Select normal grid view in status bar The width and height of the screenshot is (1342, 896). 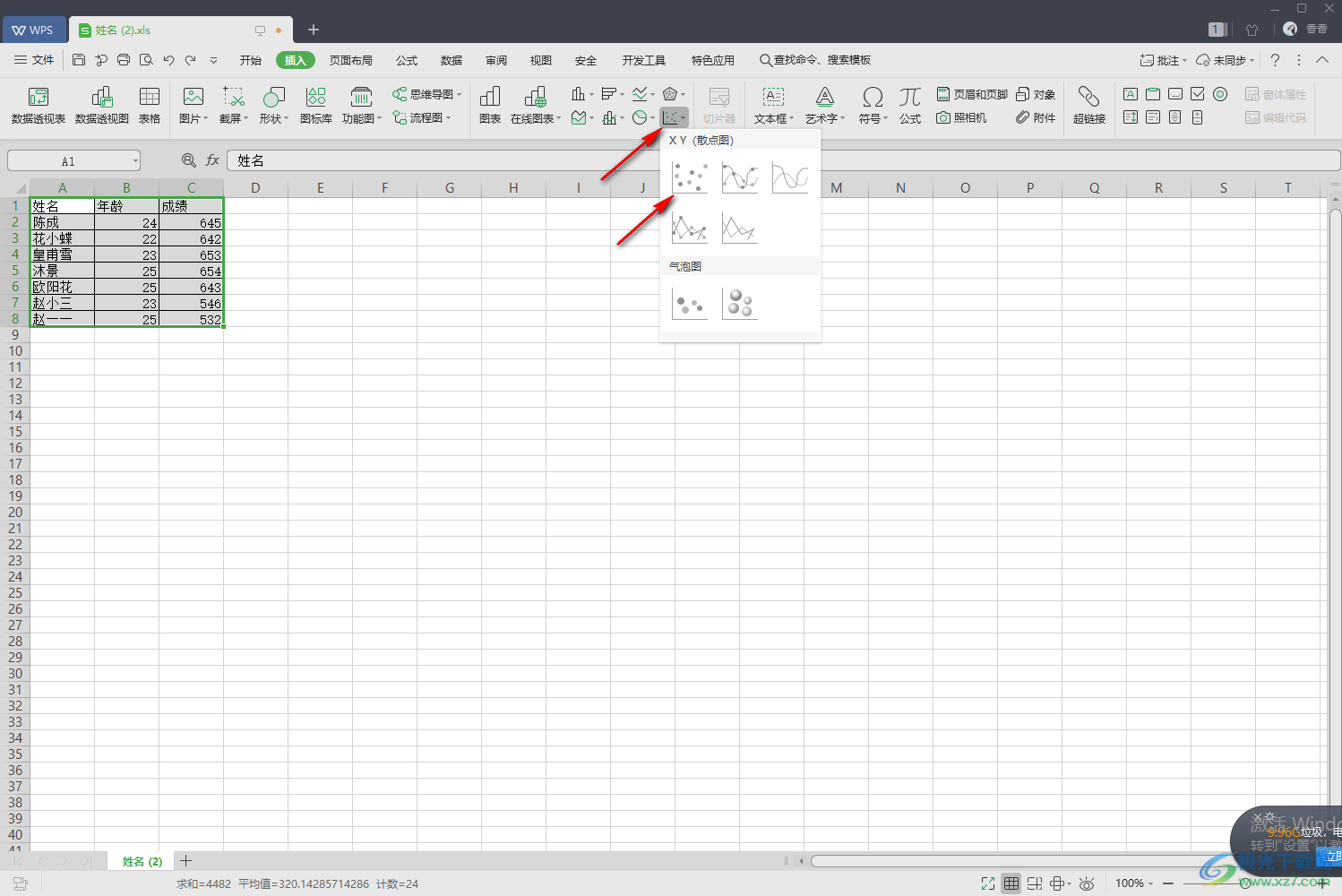[x=1011, y=883]
